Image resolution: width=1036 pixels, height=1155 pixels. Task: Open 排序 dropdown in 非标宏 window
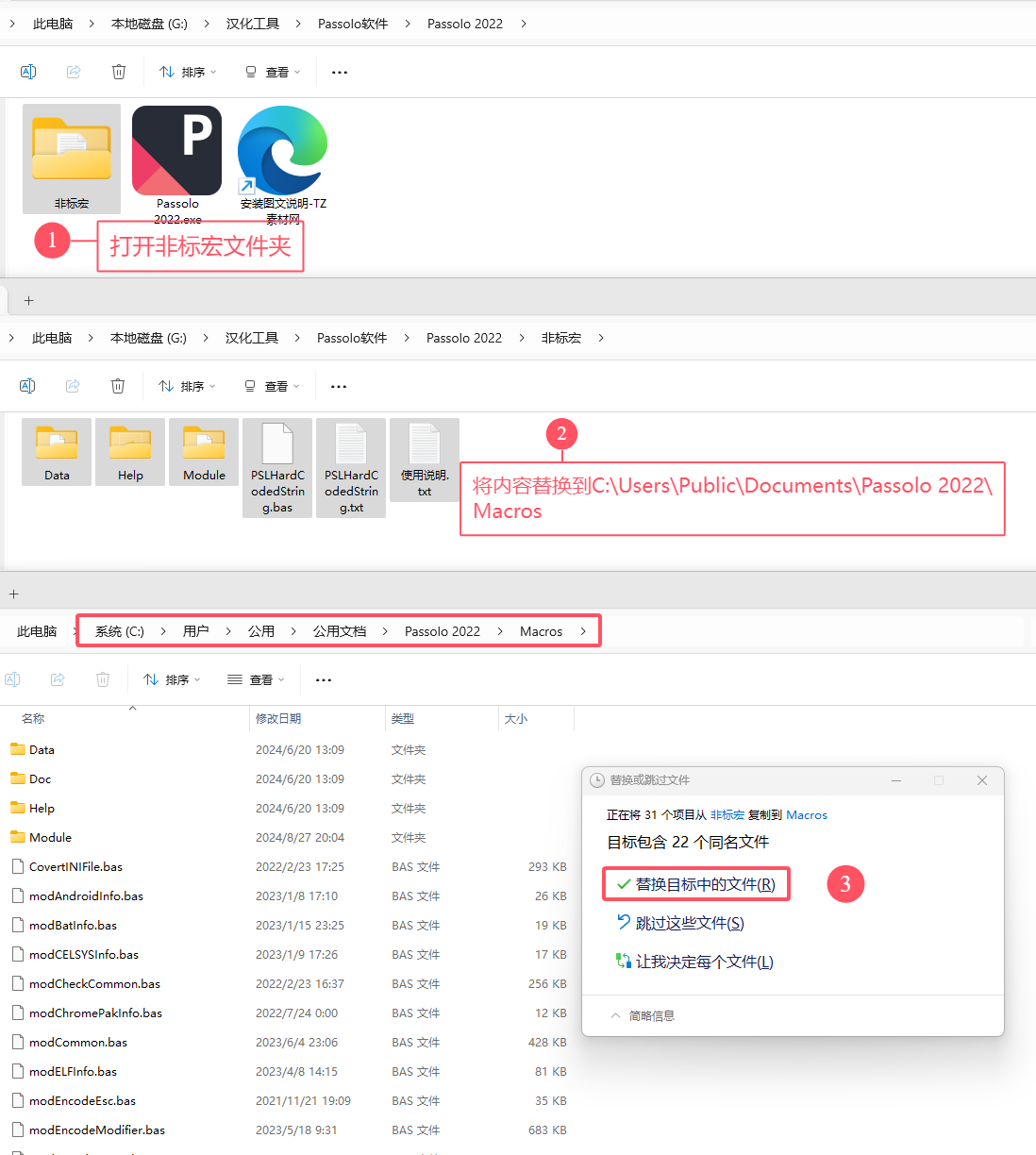[187, 386]
